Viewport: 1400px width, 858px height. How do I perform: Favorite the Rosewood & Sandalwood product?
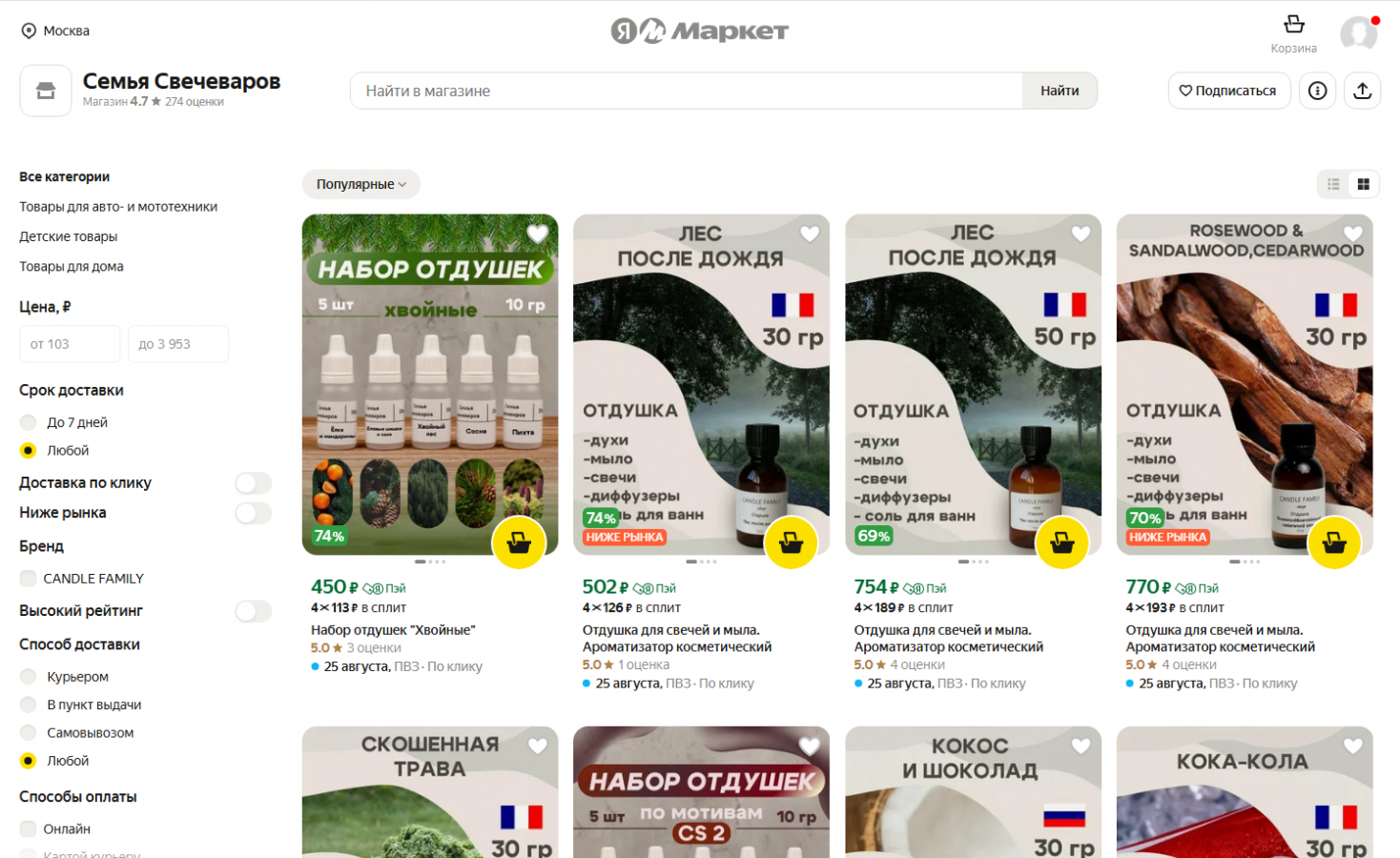tap(1352, 234)
